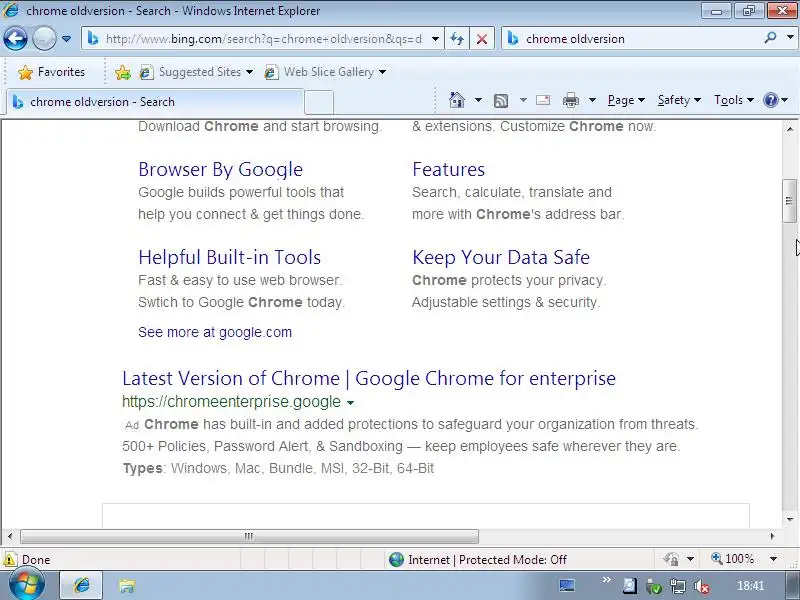The height and width of the screenshot is (600, 800).
Task: Click the Read Mail envelope icon
Action: coord(543,100)
